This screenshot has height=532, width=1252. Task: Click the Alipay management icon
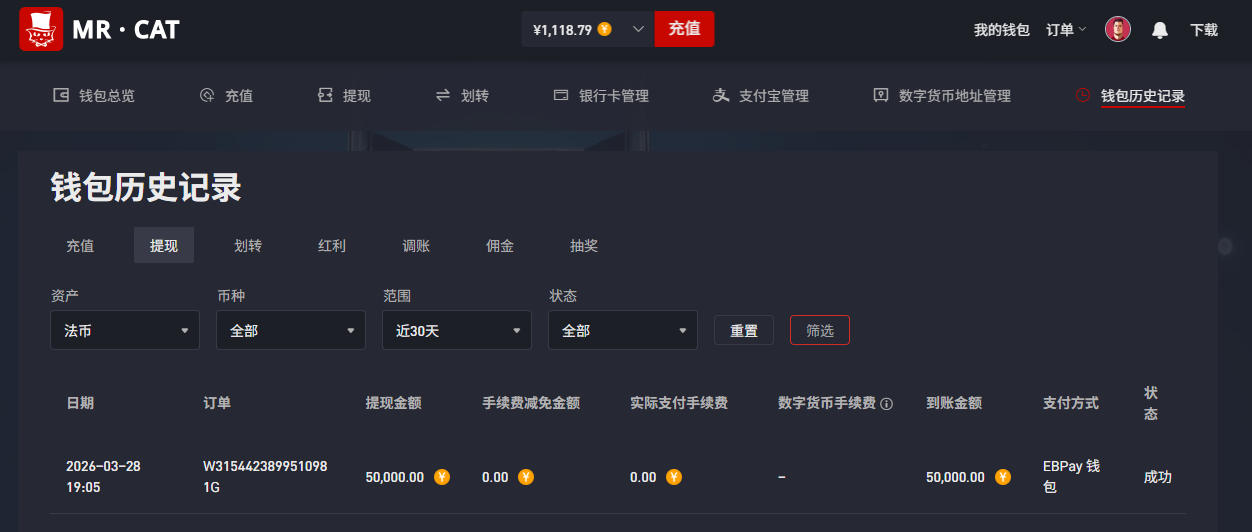point(721,96)
